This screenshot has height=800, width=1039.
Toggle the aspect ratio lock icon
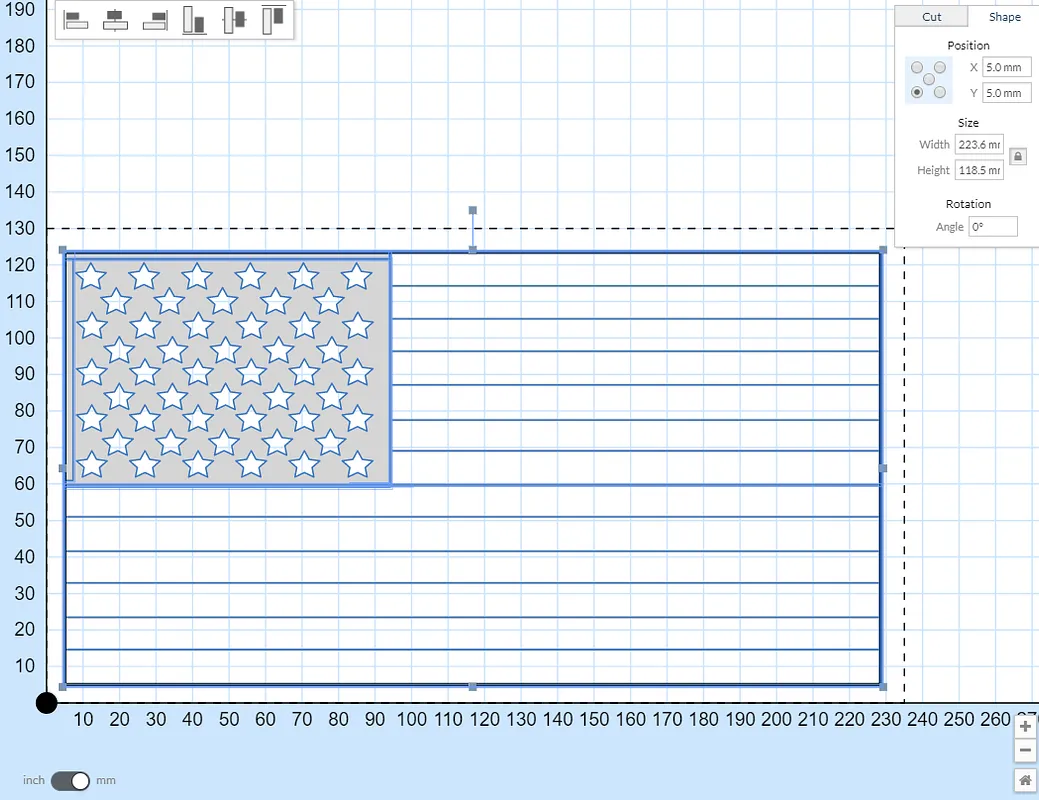tap(1018, 156)
